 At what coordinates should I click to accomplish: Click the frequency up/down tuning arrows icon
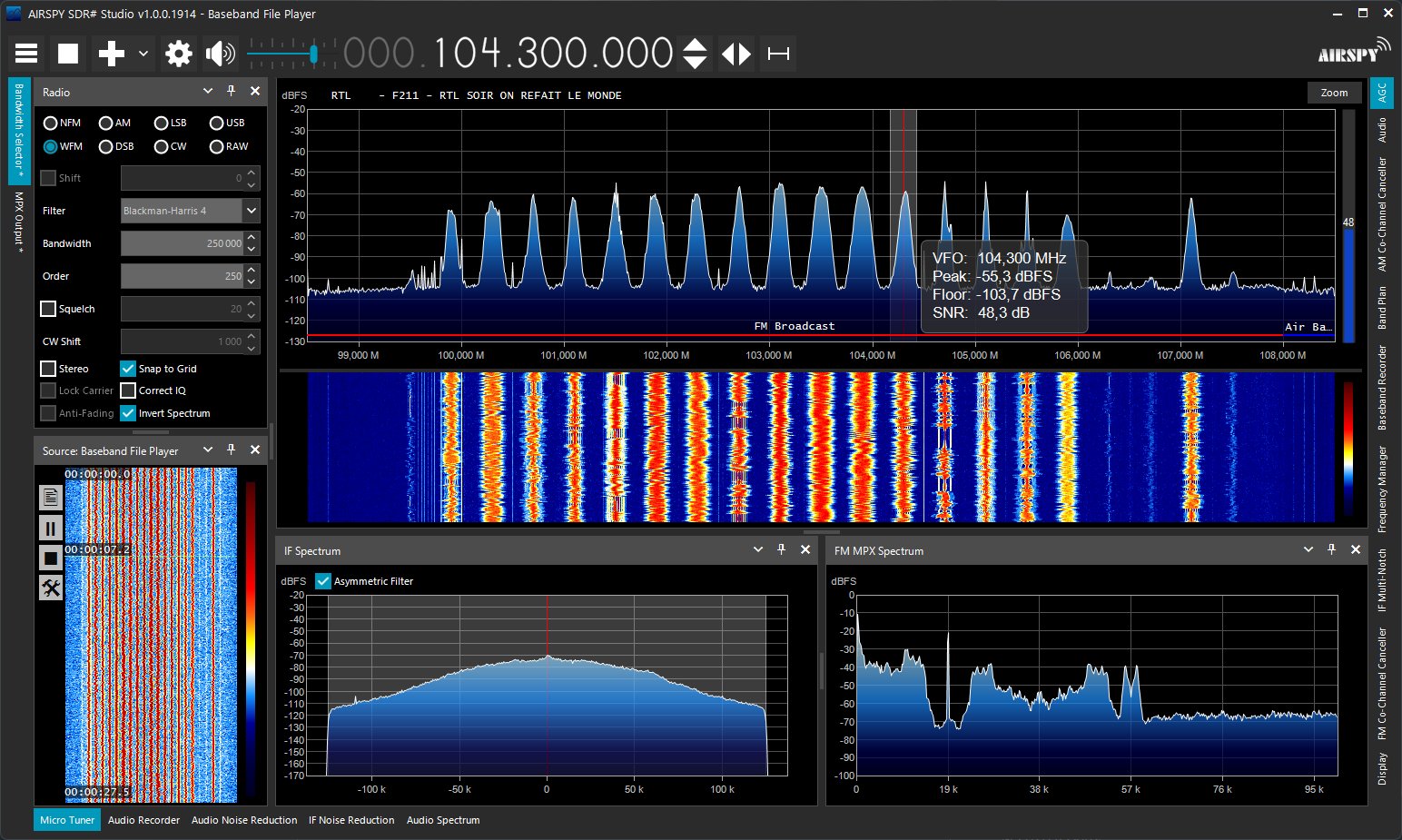(695, 54)
